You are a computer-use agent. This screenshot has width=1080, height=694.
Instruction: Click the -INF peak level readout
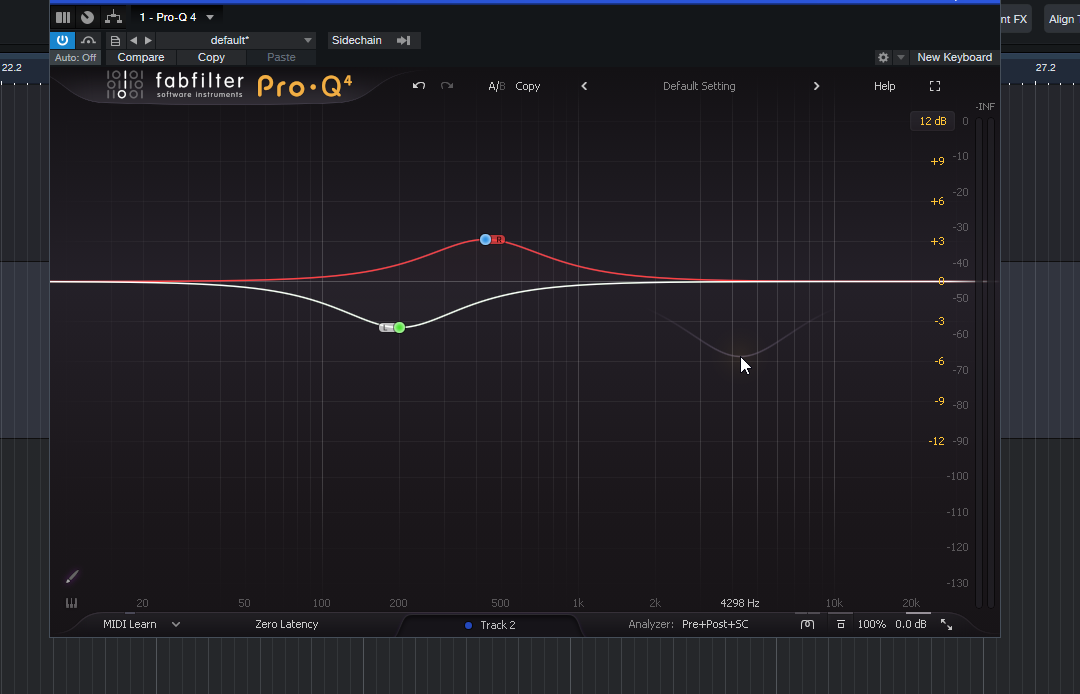tap(985, 107)
